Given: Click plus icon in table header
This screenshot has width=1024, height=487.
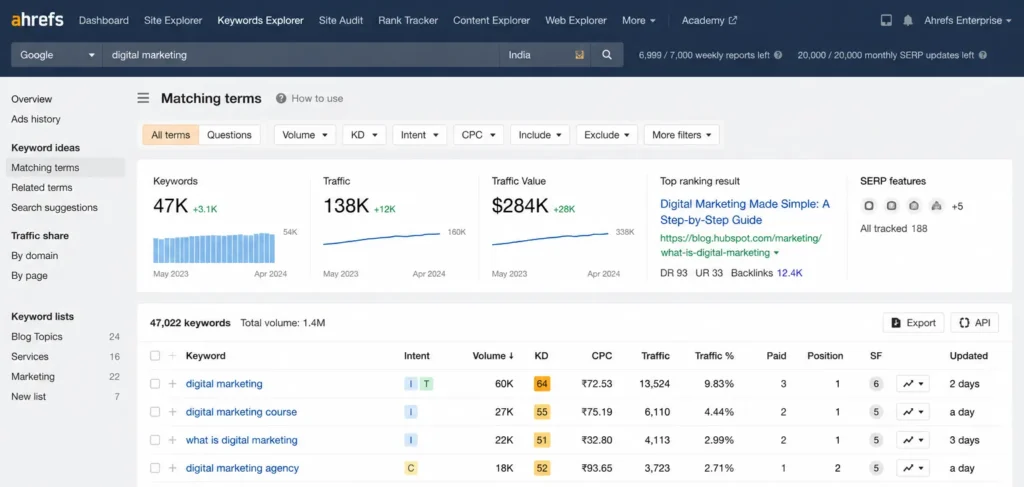Looking at the screenshot, I should [x=172, y=356].
